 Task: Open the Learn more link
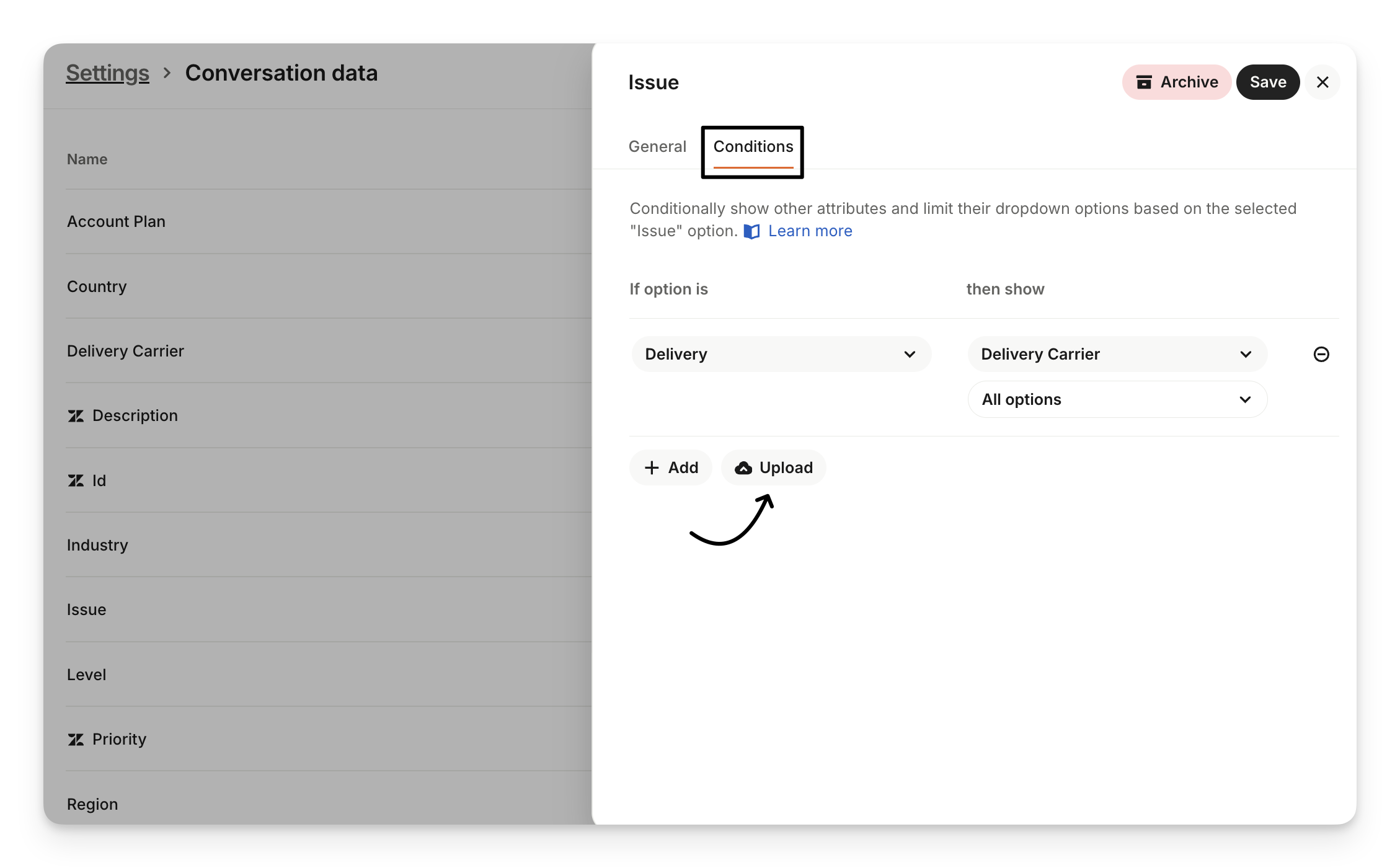[810, 231]
